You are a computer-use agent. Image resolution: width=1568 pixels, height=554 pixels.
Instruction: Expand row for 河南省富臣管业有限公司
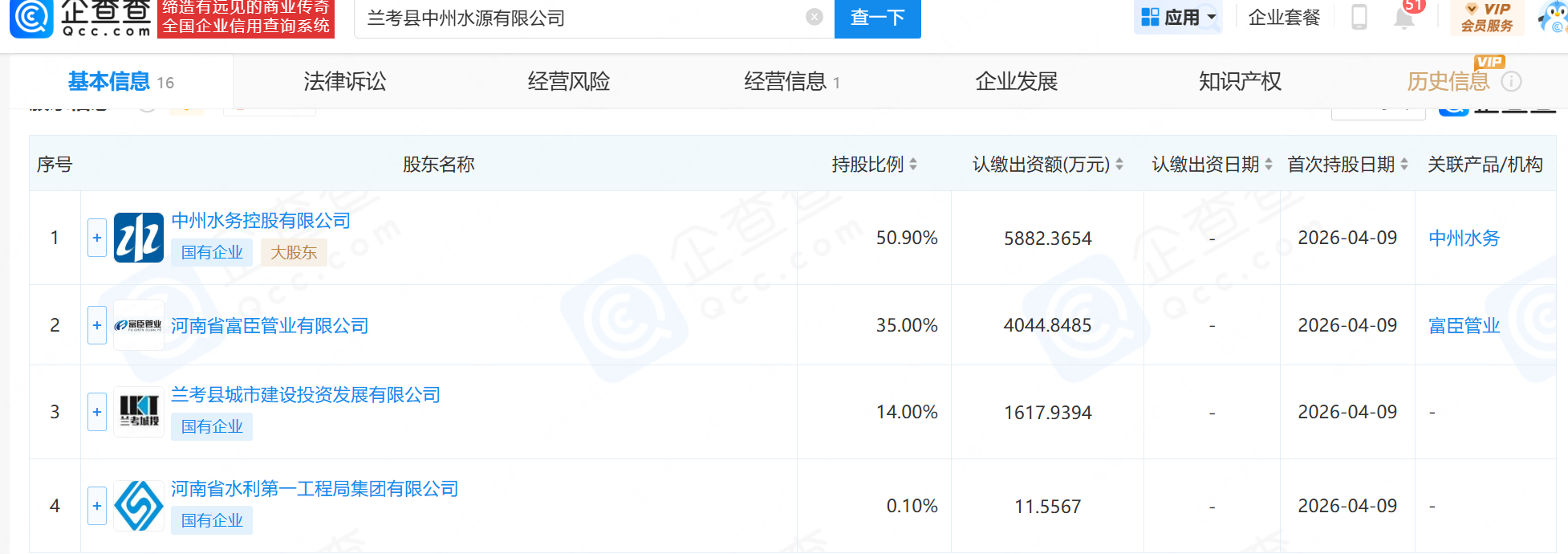pyautogui.click(x=97, y=325)
